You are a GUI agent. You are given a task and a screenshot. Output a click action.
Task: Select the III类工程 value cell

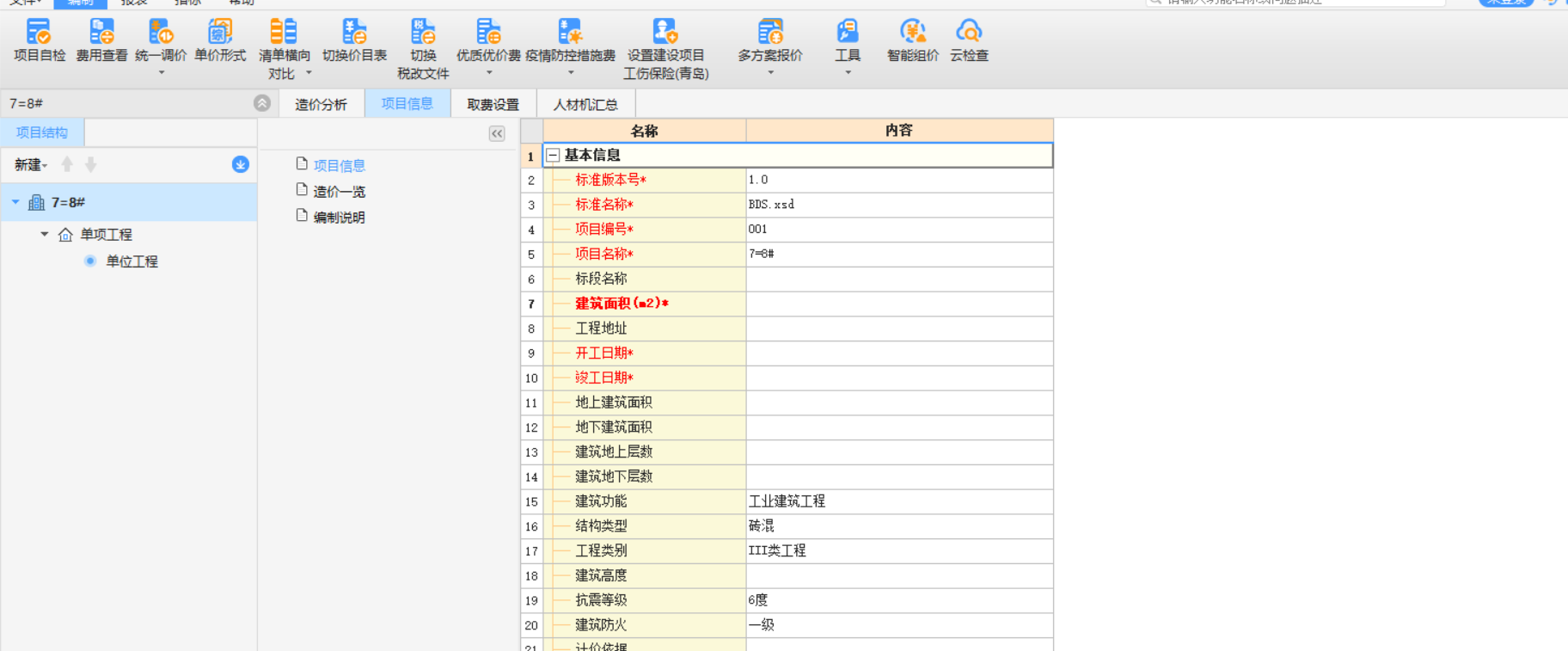(x=899, y=551)
